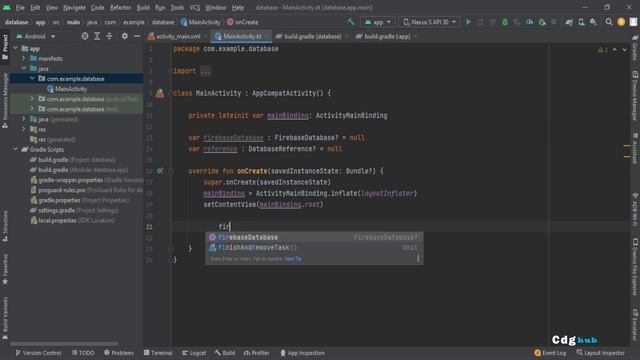Viewport: 640px width, 360px height.
Task: Hide the Project panel with minus icon
Action: coord(137,36)
